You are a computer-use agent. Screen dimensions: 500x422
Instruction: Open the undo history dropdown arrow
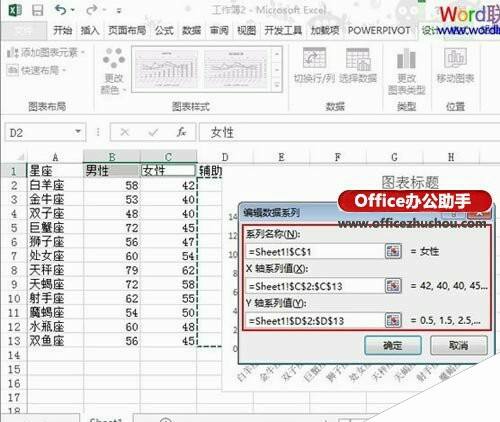[x=72, y=11]
